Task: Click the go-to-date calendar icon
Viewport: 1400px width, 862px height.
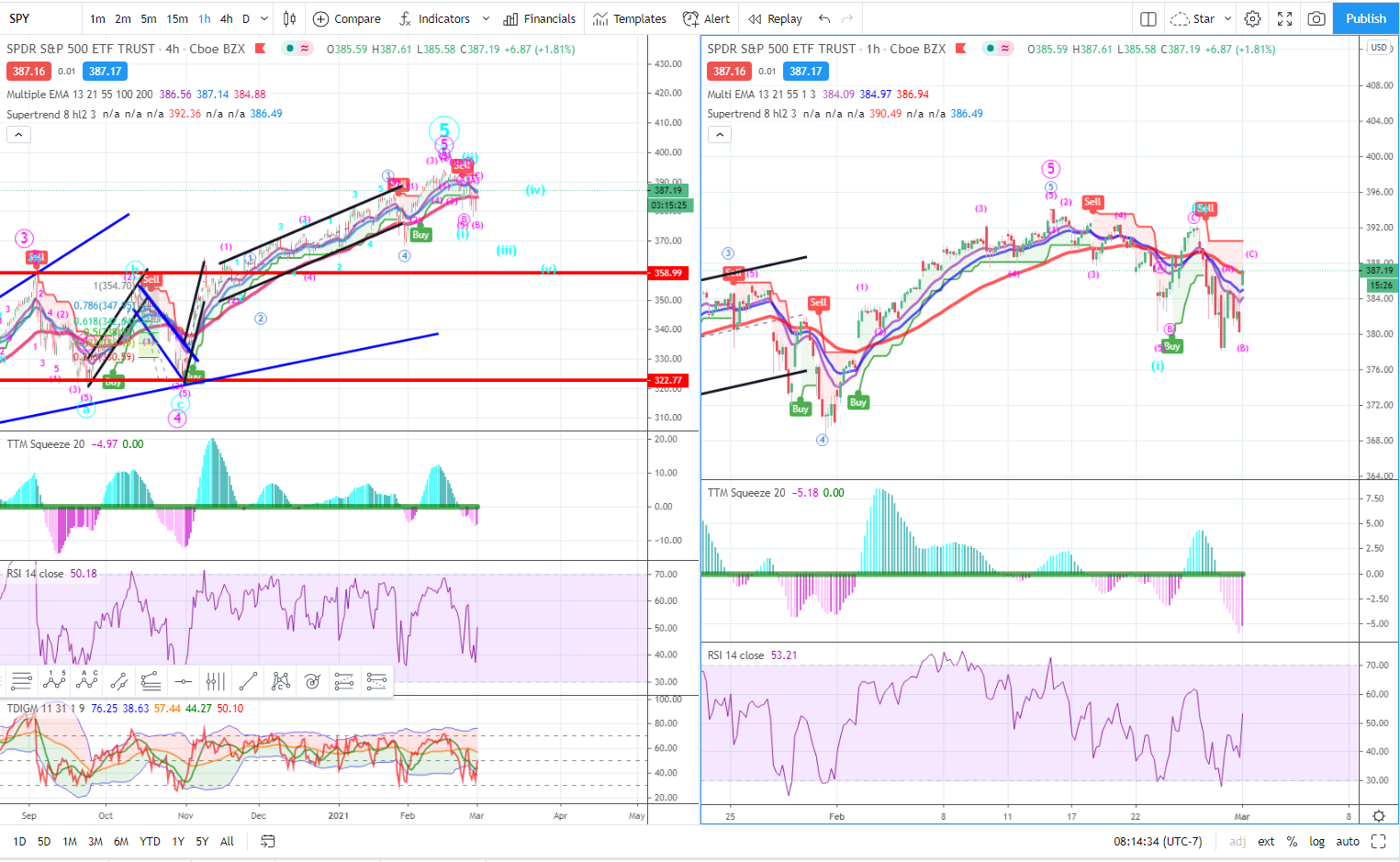Action: click(268, 841)
